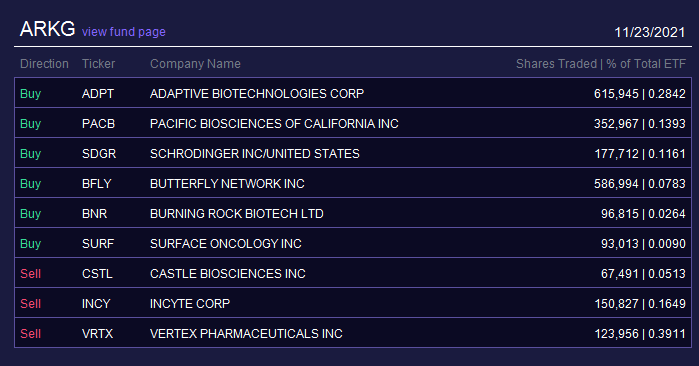Select Vertex Pharmaceuticals Inc company name
This screenshot has width=699, height=366.
click(x=246, y=333)
